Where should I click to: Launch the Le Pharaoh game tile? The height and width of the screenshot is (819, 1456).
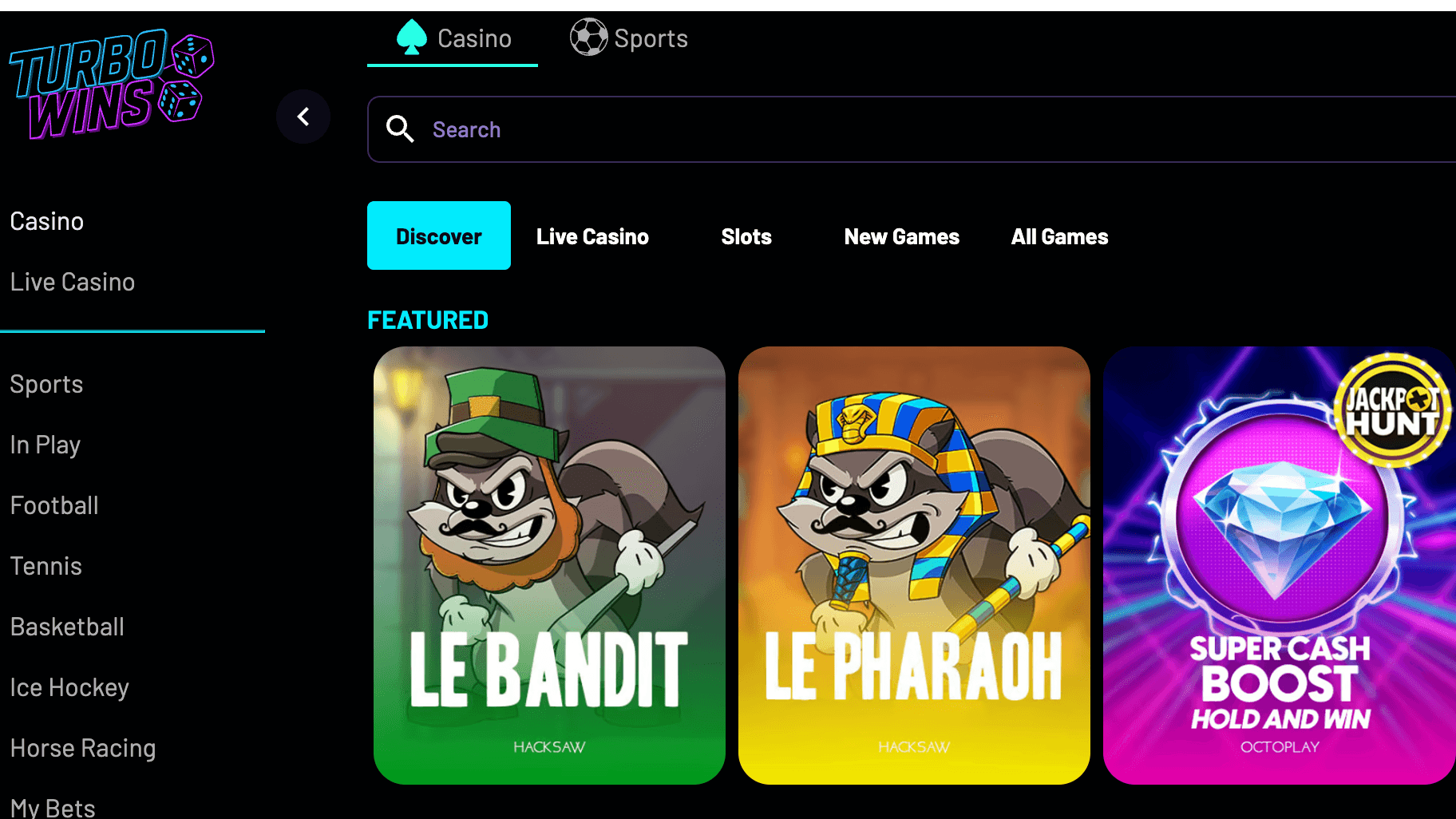(914, 565)
